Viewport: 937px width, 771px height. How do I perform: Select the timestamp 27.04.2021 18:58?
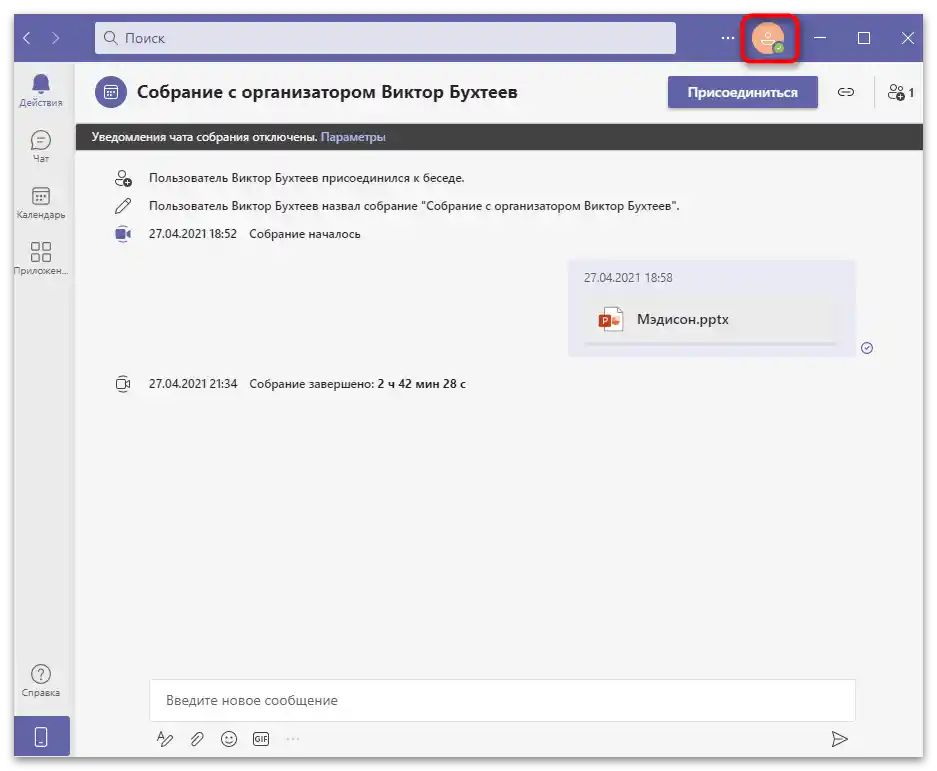click(x=628, y=278)
